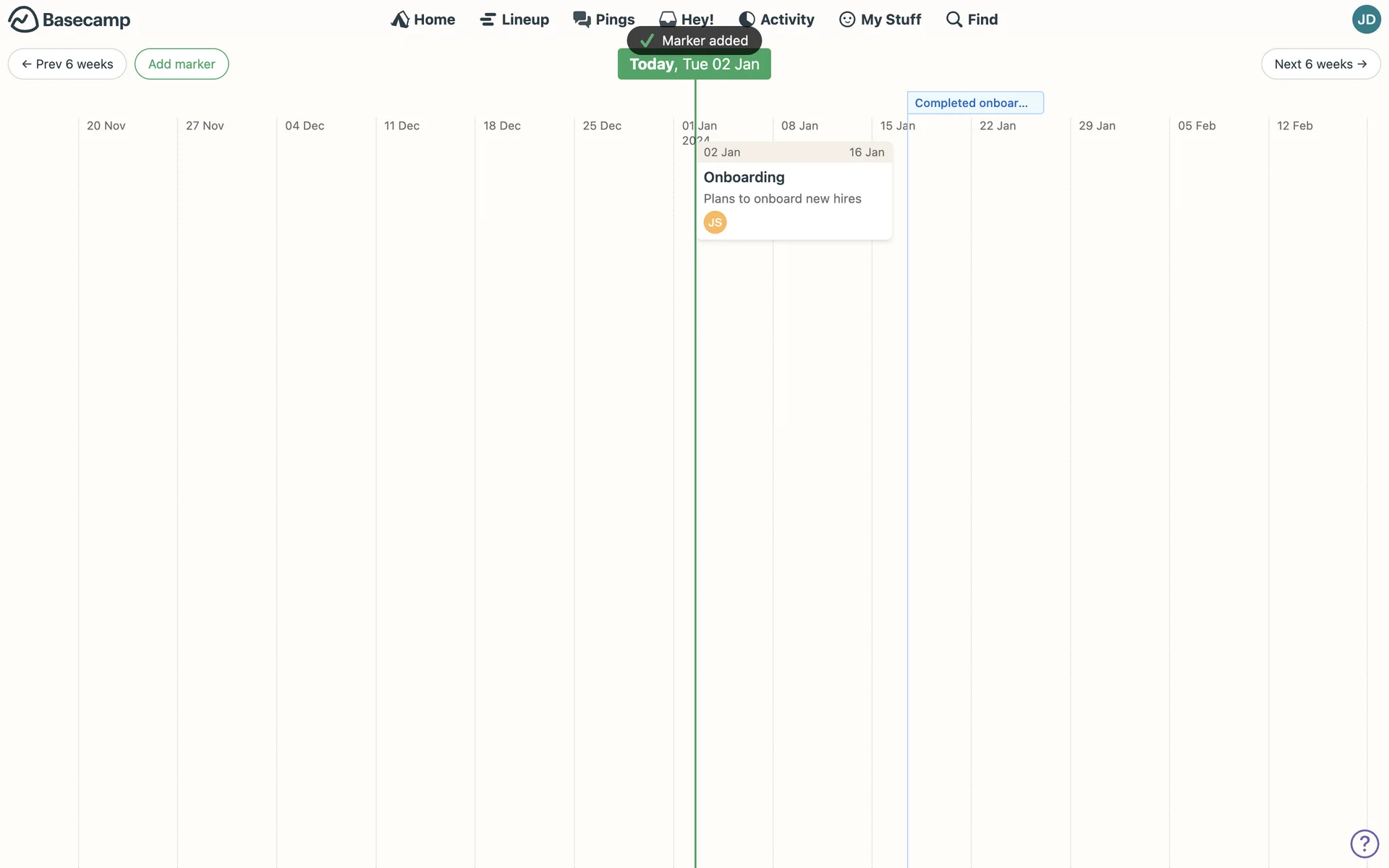
Task: Click the Basecamp logo icon
Action: pos(23,20)
